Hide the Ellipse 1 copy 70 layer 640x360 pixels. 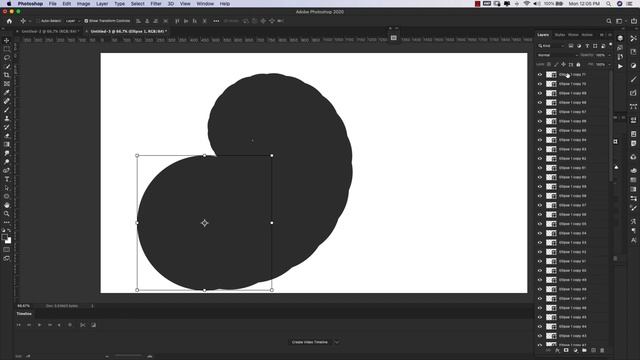coord(540,84)
